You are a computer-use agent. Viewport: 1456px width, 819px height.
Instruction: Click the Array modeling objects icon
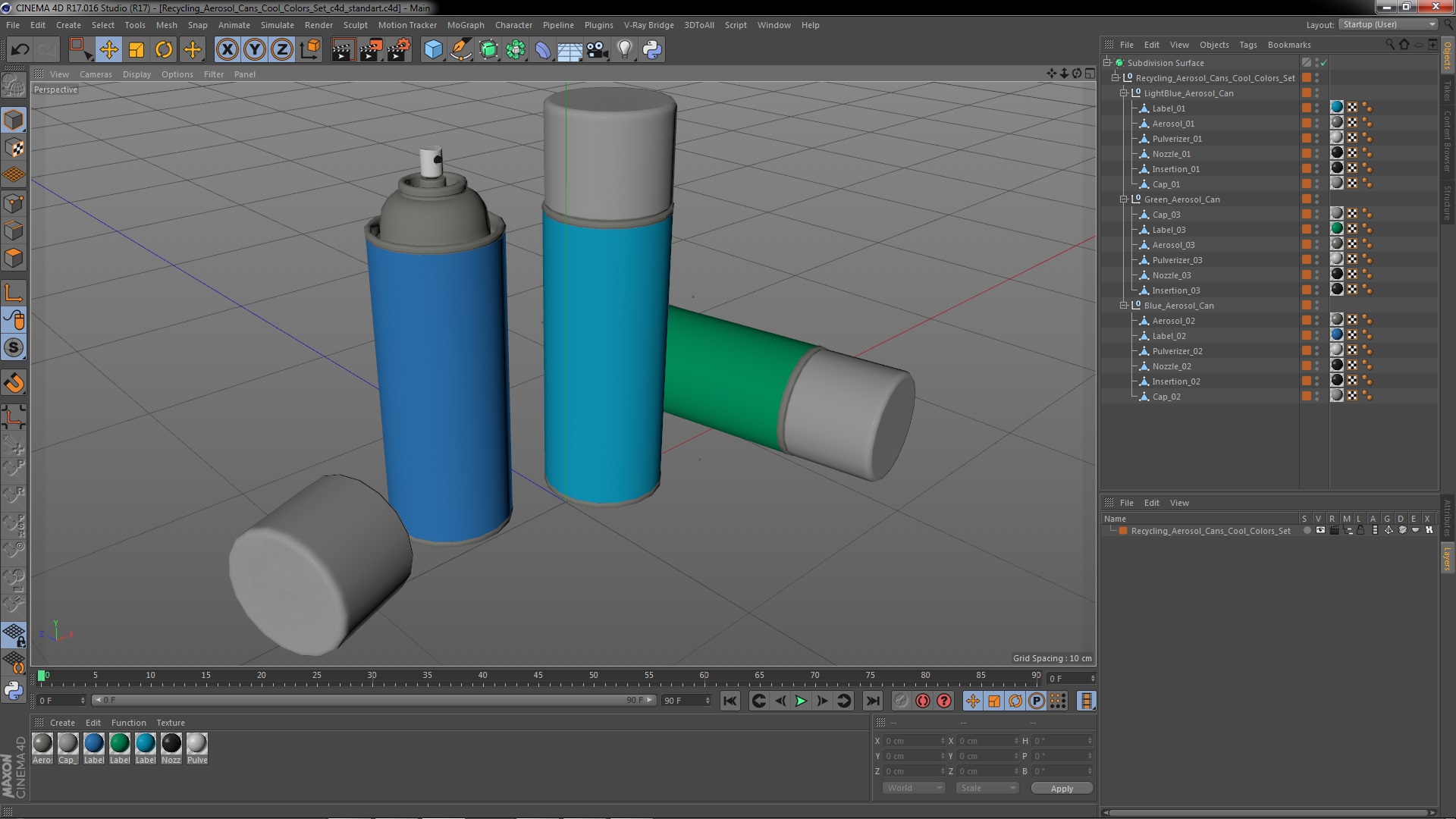click(516, 50)
